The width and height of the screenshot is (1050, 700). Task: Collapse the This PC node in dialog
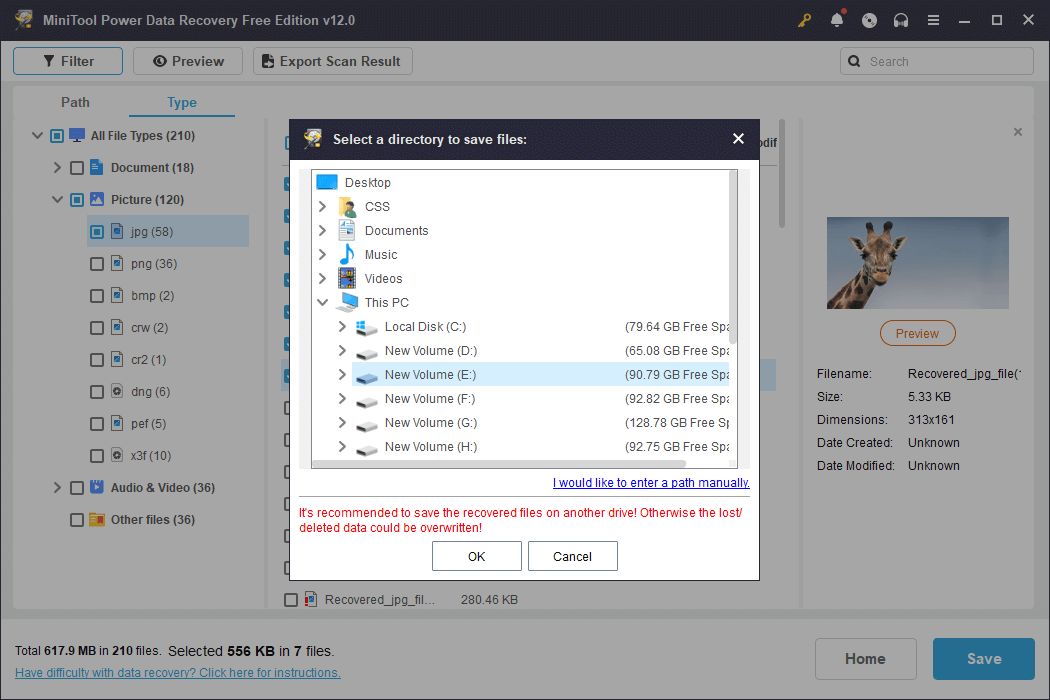point(323,302)
